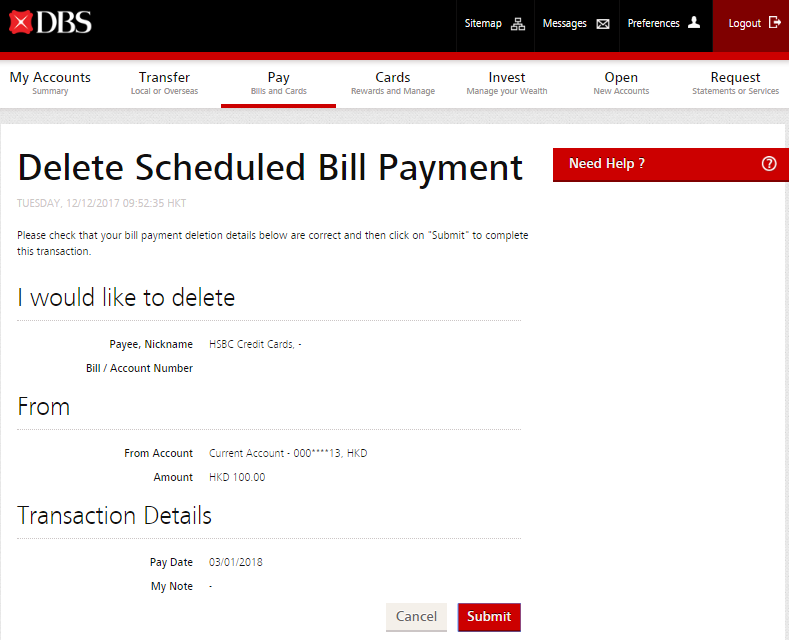Switch to Open new accounts tab
The height and width of the screenshot is (640, 789).
click(x=621, y=83)
